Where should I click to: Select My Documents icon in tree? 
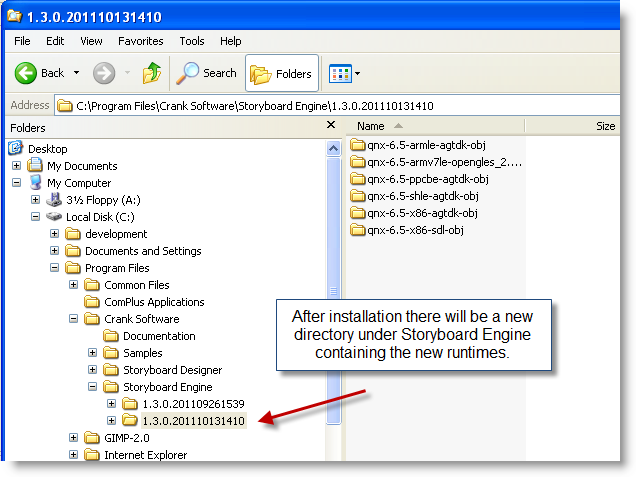(x=35, y=165)
